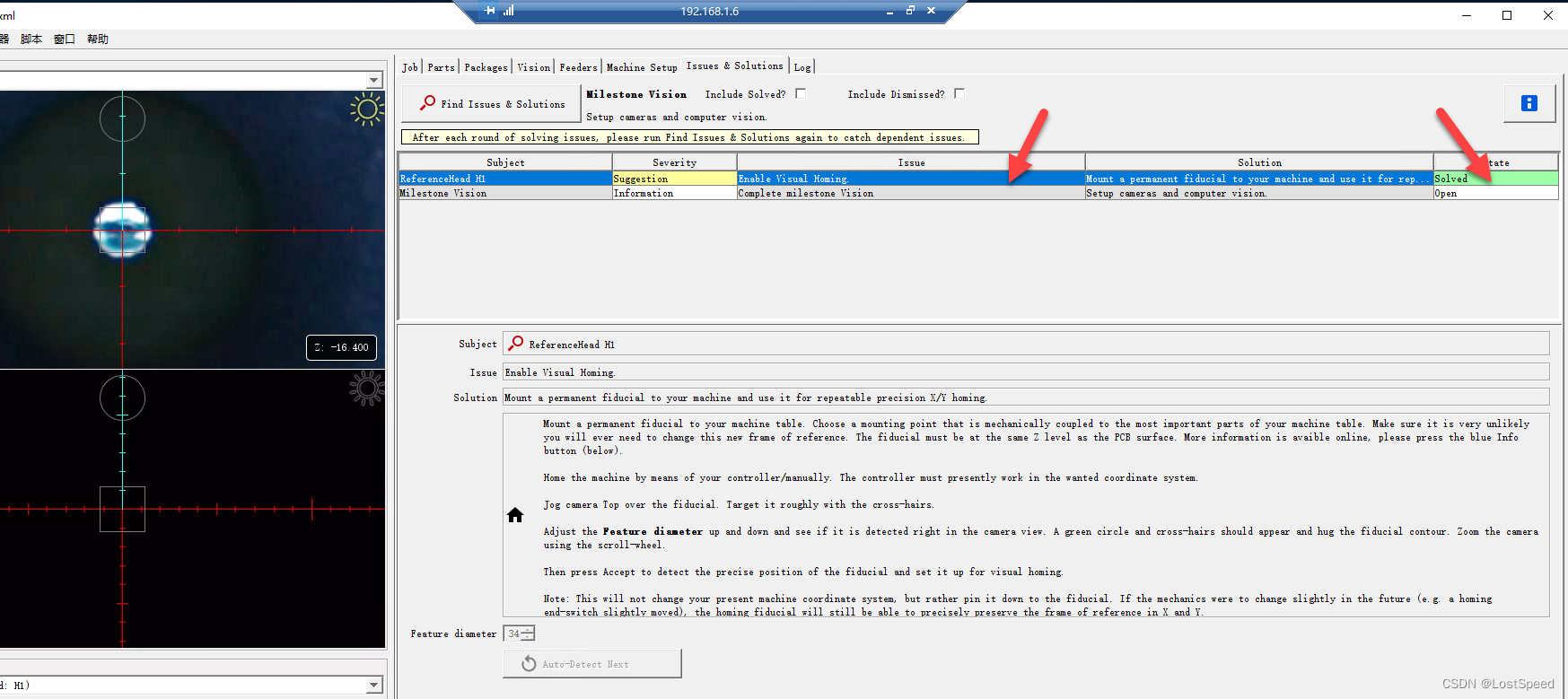The width and height of the screenshot is (1568, 699).
Task: Sort table by Issue column header
Action: [911, 162]
